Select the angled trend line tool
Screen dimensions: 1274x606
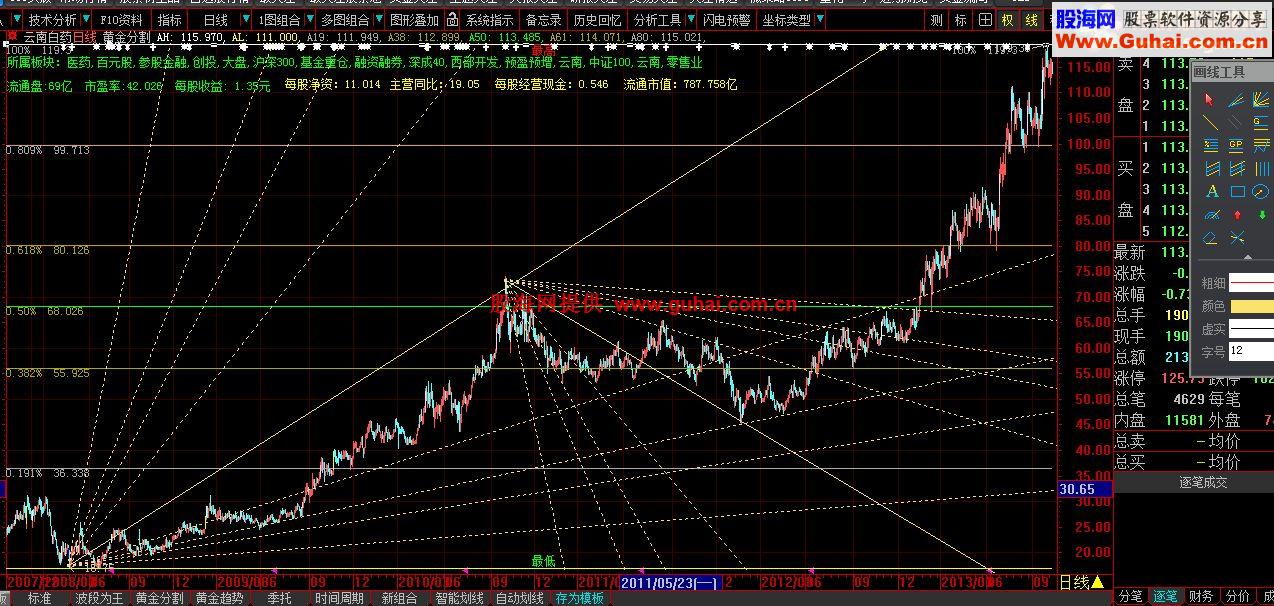click(x=1237, y=100)
